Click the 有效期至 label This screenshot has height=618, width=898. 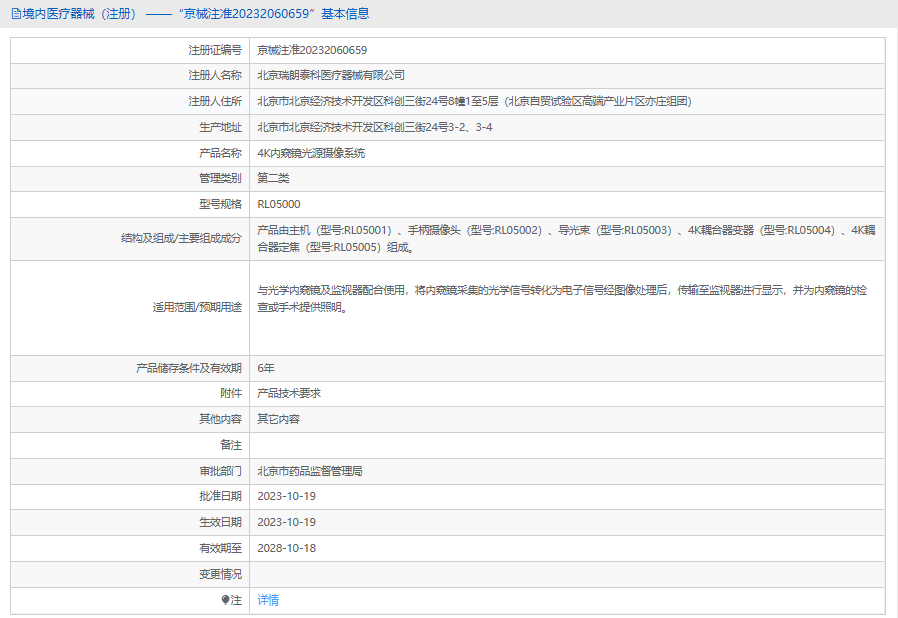(x=220, y=549)
